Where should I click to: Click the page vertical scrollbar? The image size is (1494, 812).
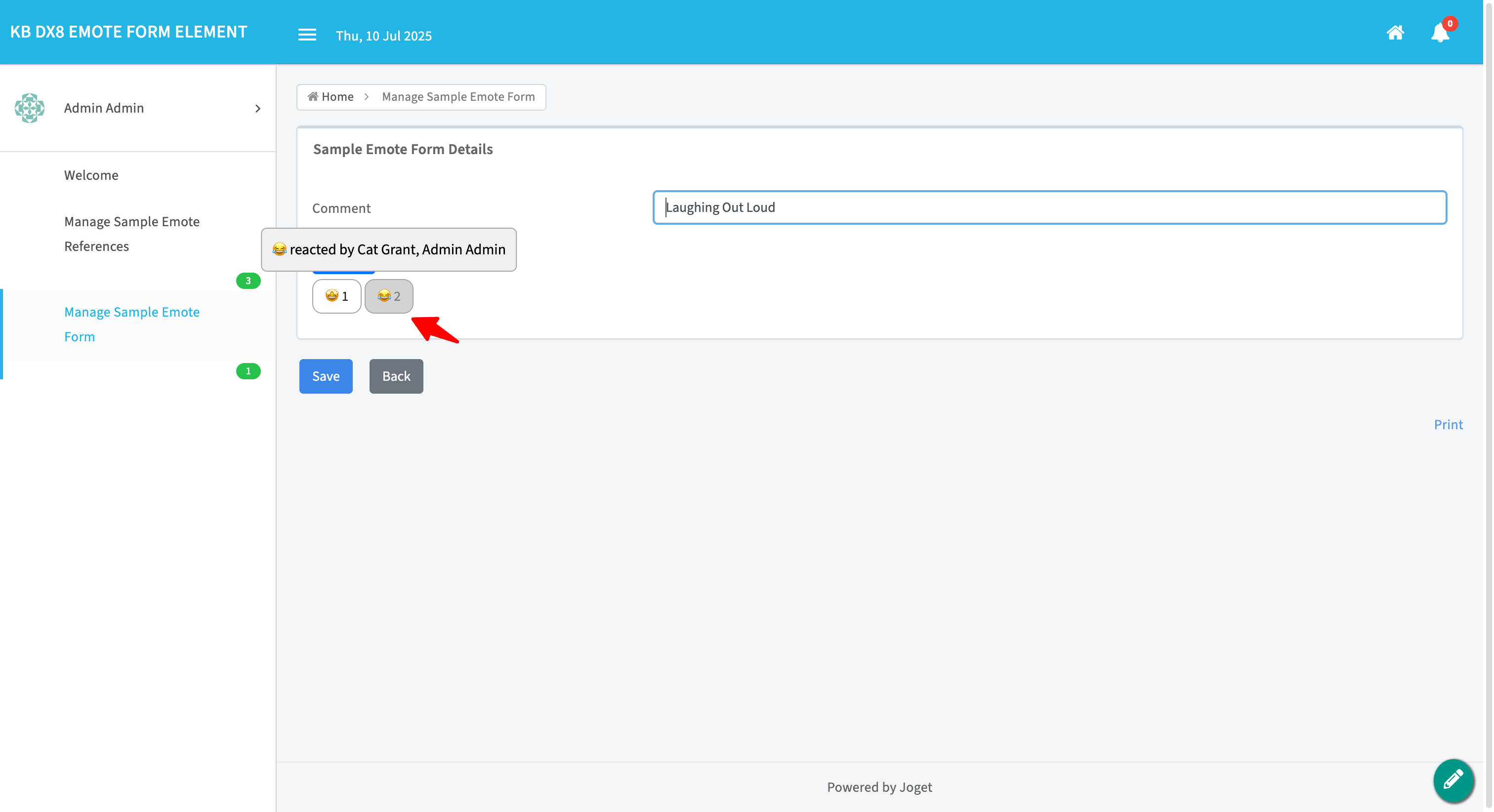click(x=1488, y=406)
